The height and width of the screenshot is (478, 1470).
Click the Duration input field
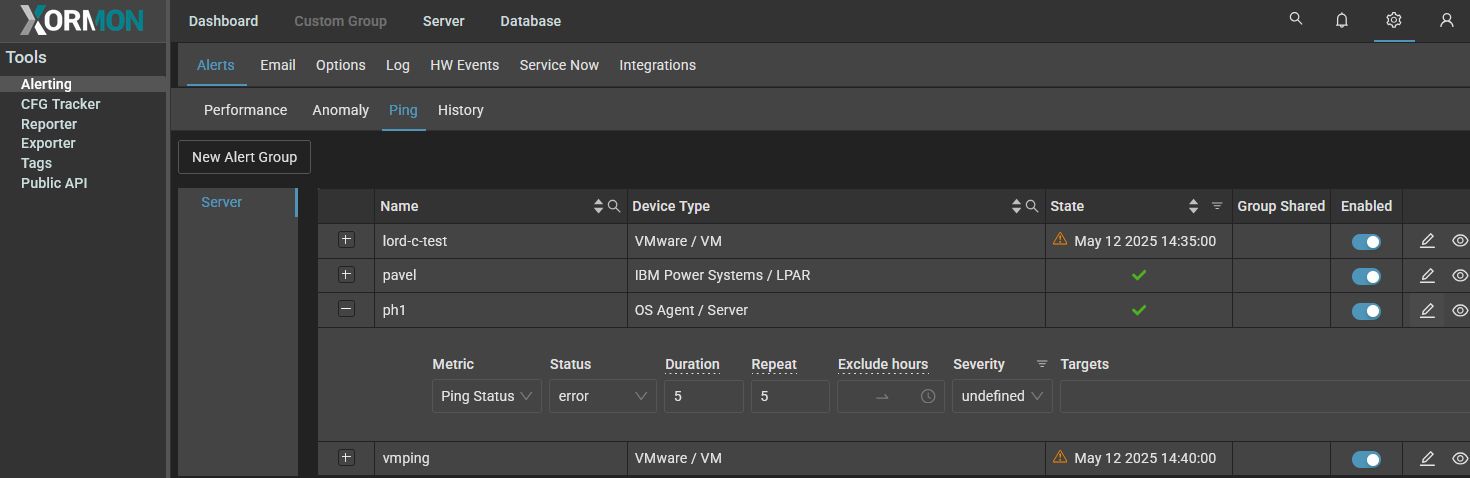[x=703, y=396]
